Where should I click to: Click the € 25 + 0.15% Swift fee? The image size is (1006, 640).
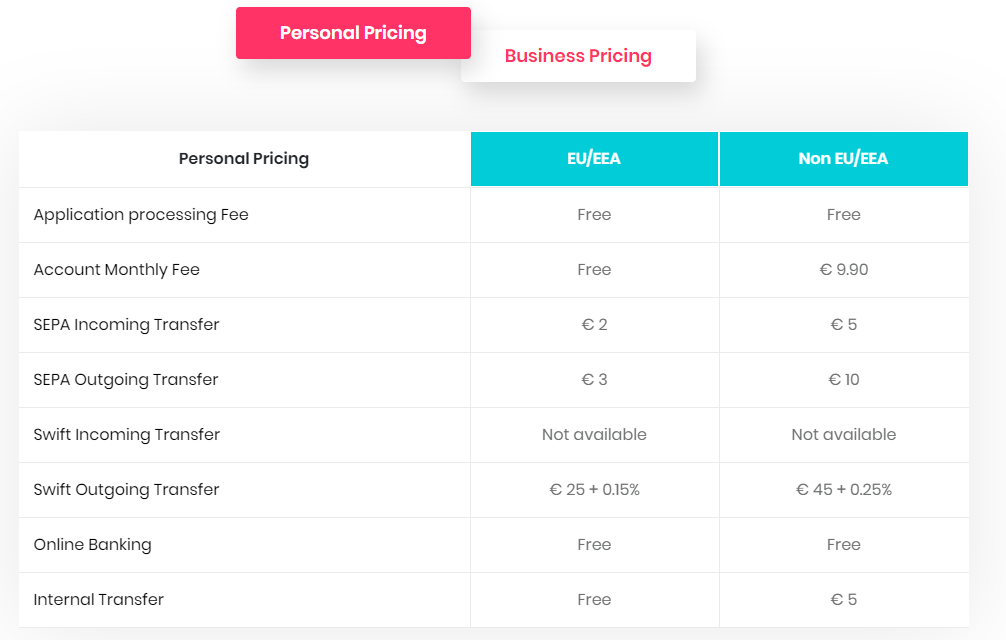point(594,490)
